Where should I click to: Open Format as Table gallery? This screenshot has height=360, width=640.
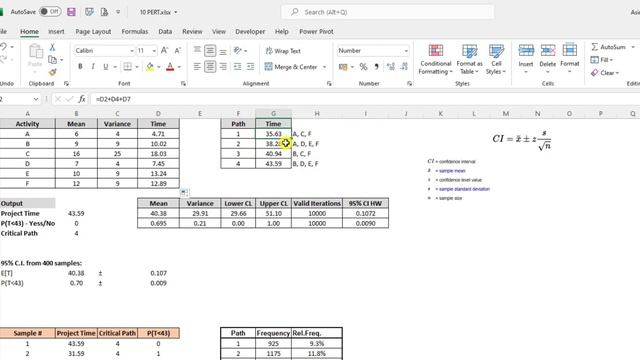click(x=469, y=60)
